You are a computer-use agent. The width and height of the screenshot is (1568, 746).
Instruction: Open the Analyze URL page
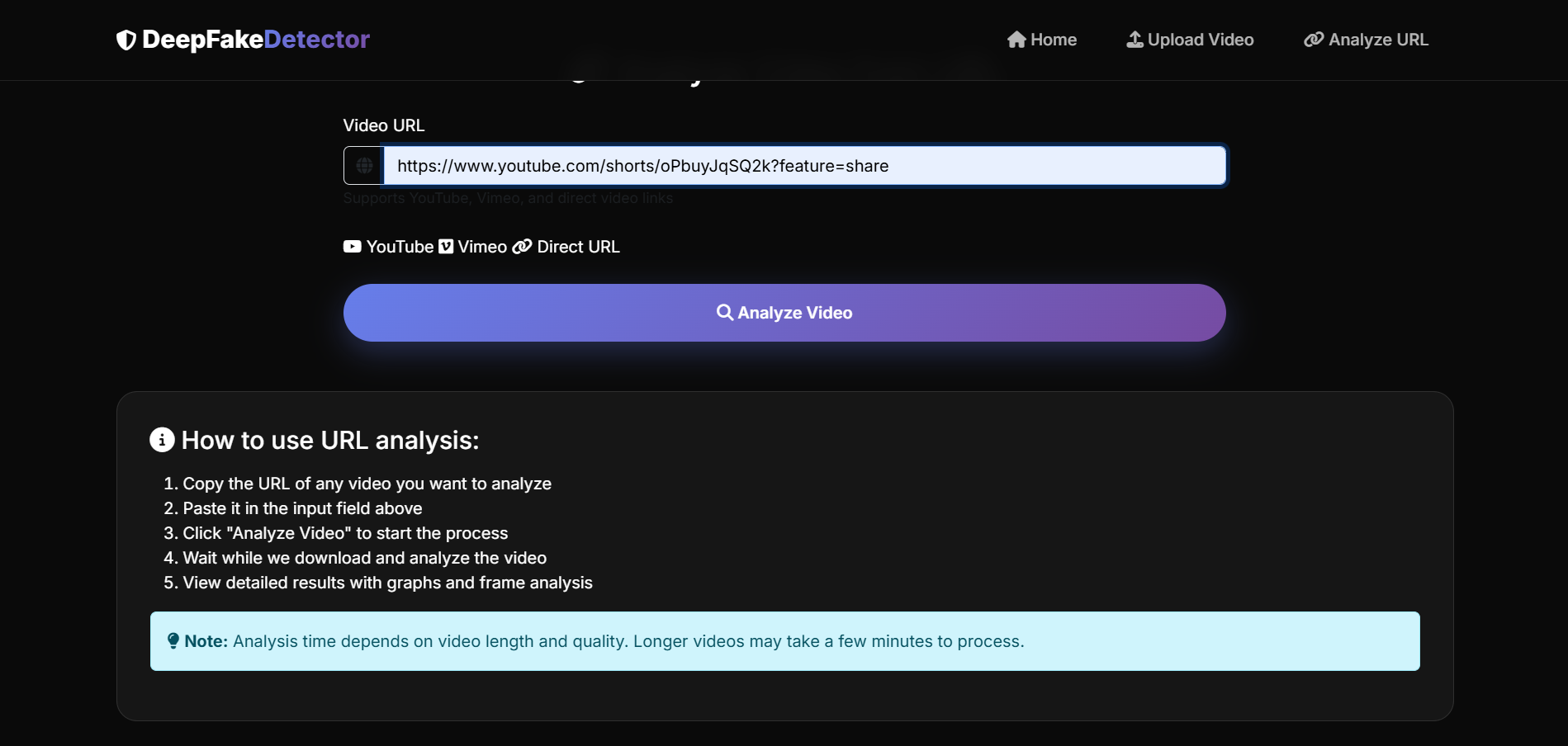click(x=1367, y=40)
